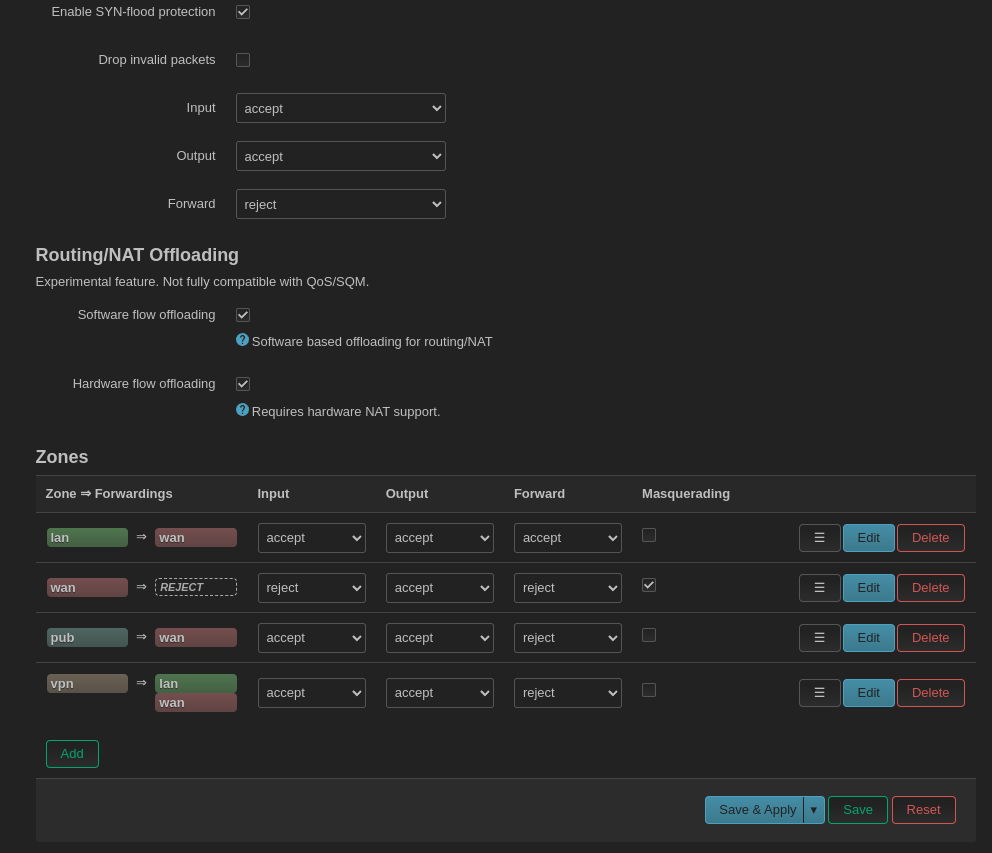992x853 pixels.
Task: Toggle Hardware flow offloading checkbox
Action: click(x=243, y=384)
